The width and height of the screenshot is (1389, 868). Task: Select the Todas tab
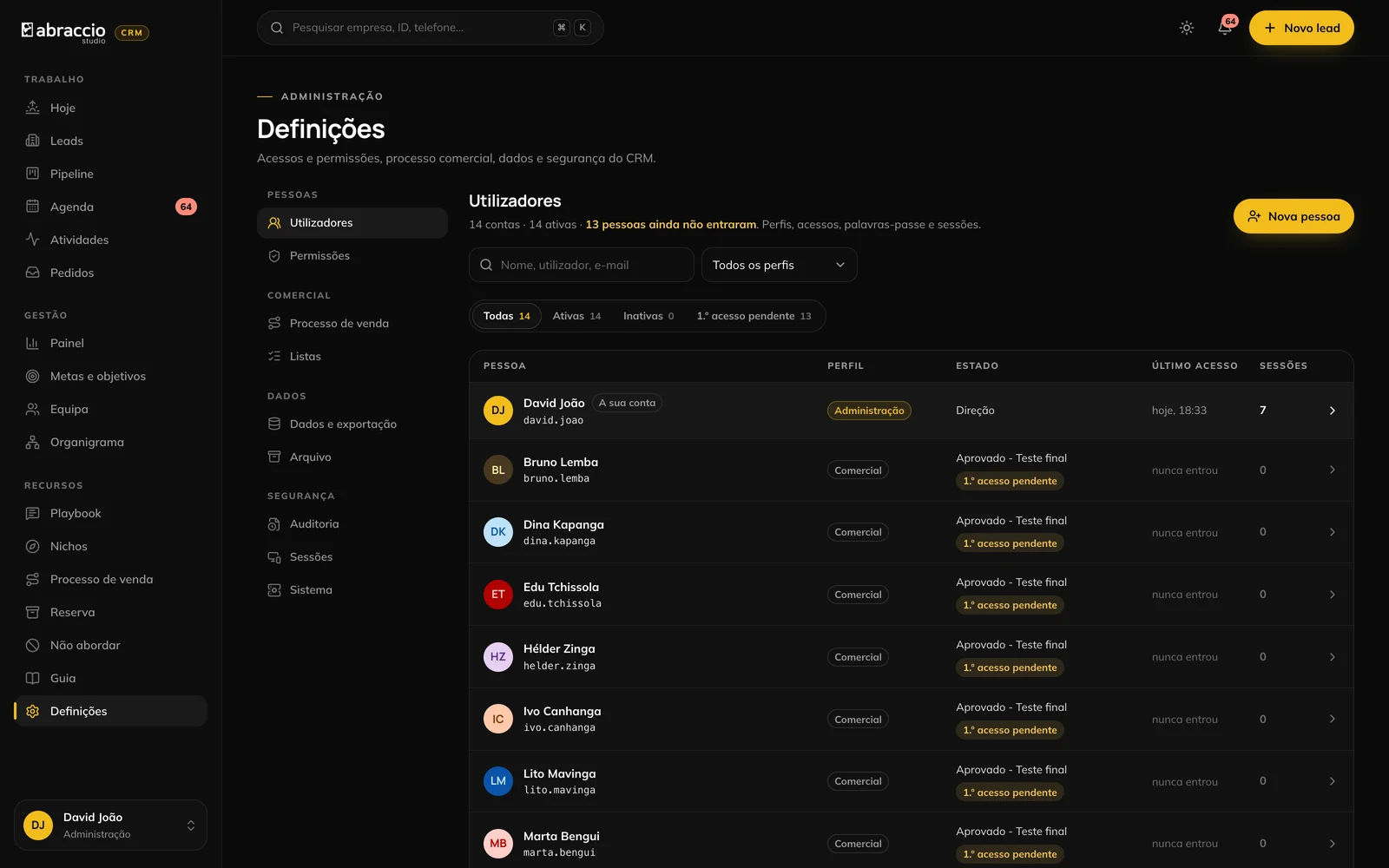506,316
